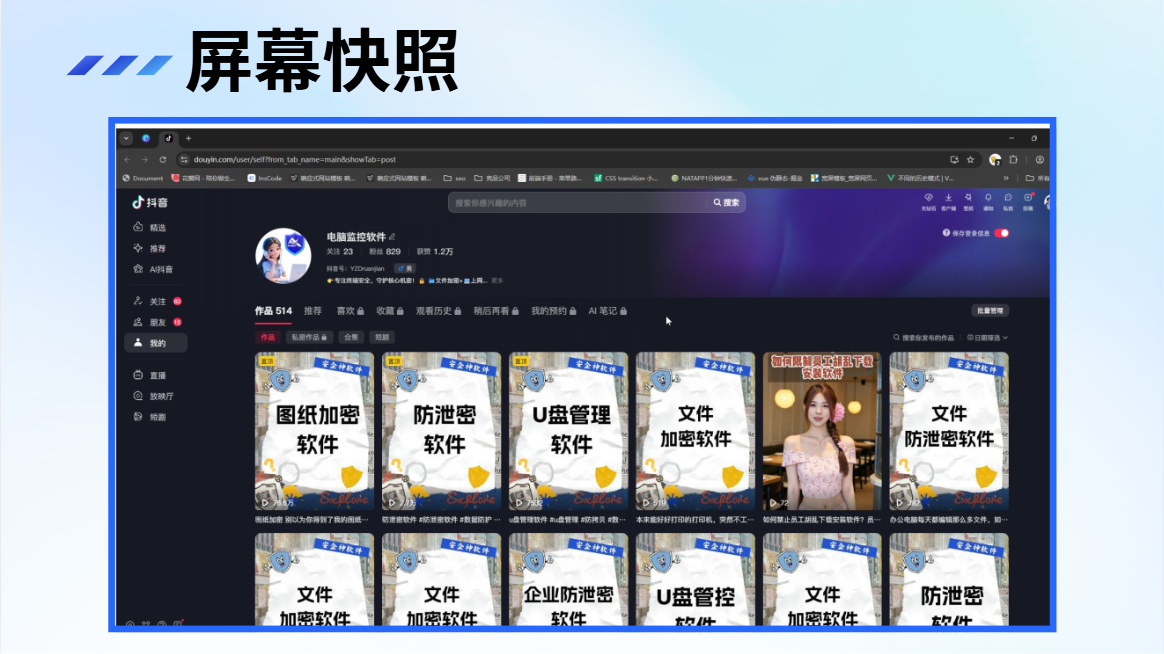Viewport: 1164px width, 654px height.
Task: Open the InsCode bookmark
Action: [x=265, y=178]
